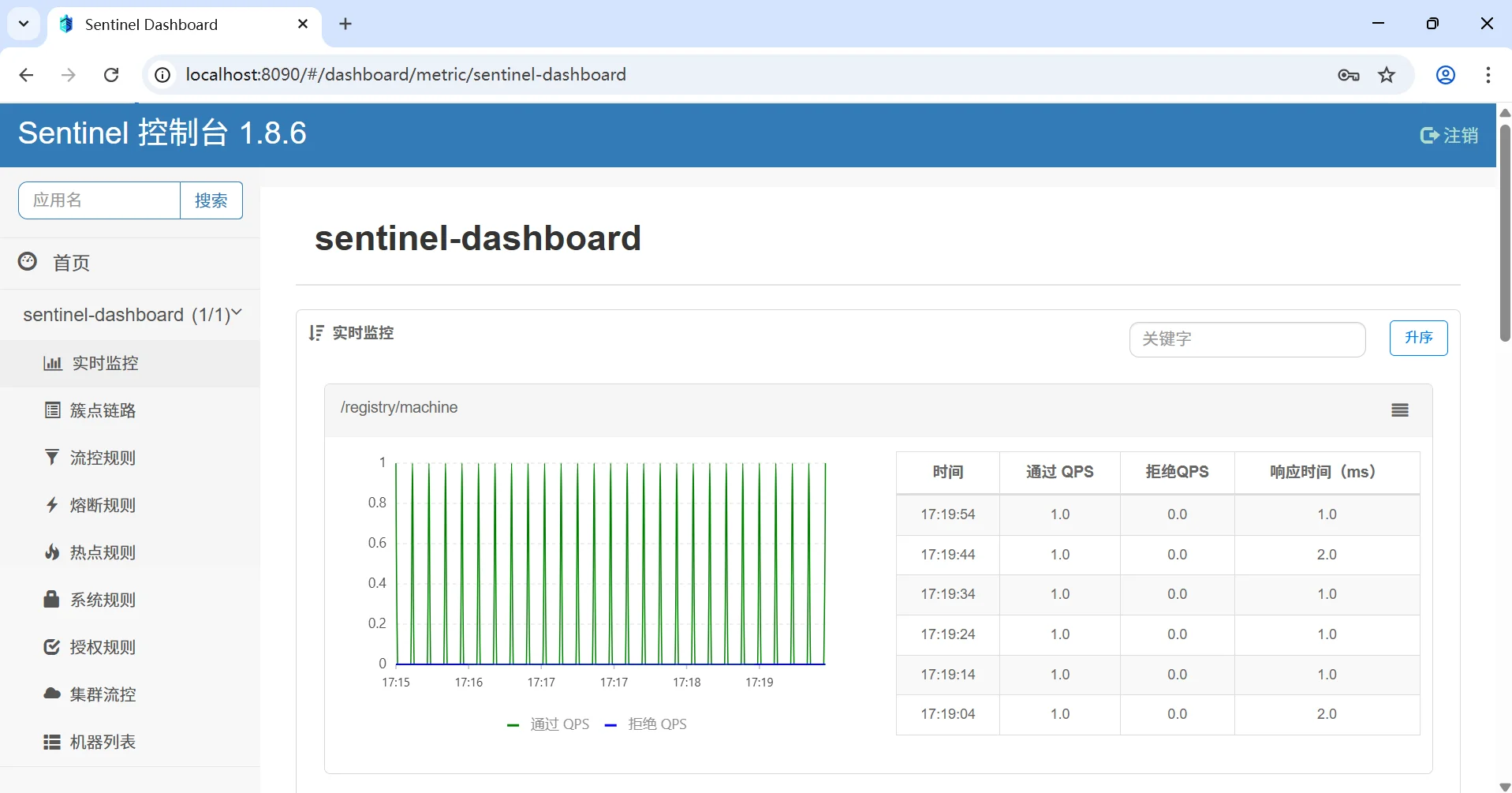Viewport: 1512px width, 793px height.
Task: Select the 17:19:24 time cell
Action: [x=948, y=634]
